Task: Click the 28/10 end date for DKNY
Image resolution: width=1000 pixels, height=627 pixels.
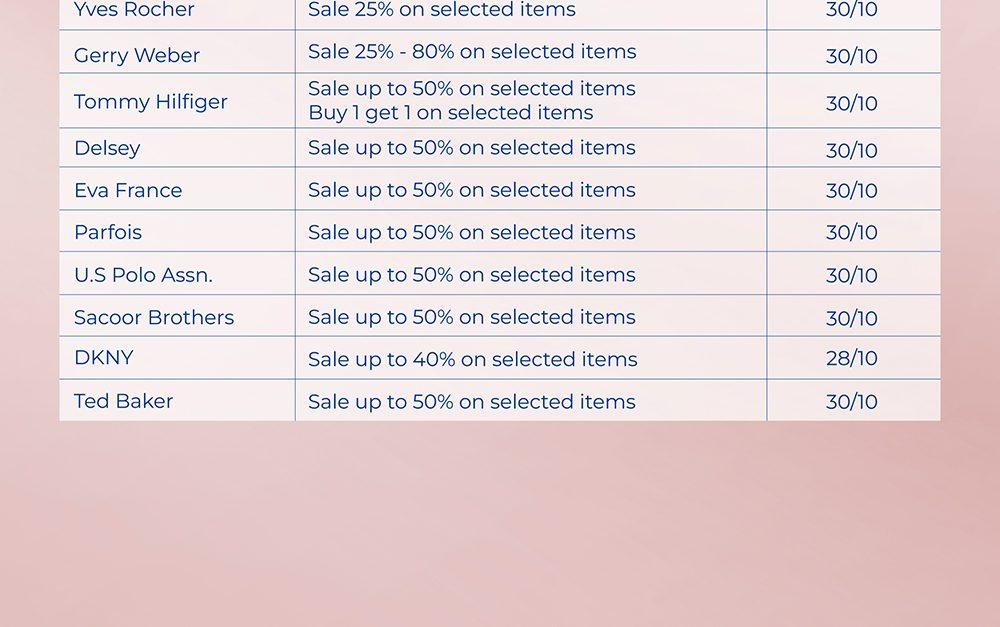Action: (852, 358)
